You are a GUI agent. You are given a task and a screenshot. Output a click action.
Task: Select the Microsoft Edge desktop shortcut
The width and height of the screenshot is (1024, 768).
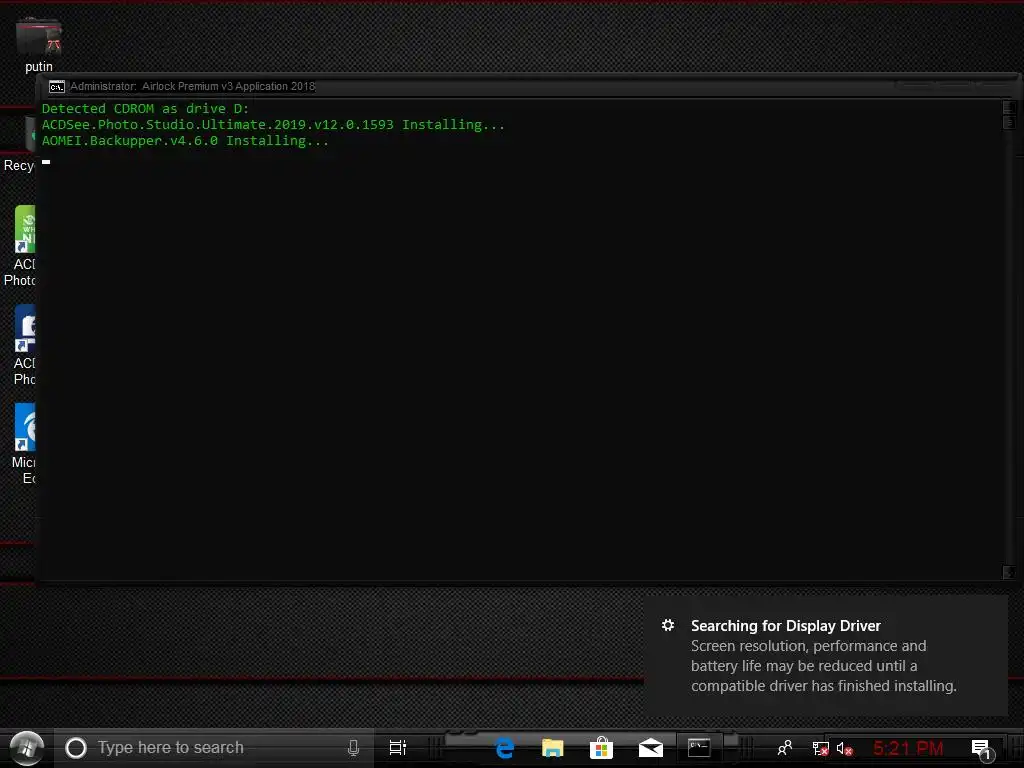click(25, 427)
